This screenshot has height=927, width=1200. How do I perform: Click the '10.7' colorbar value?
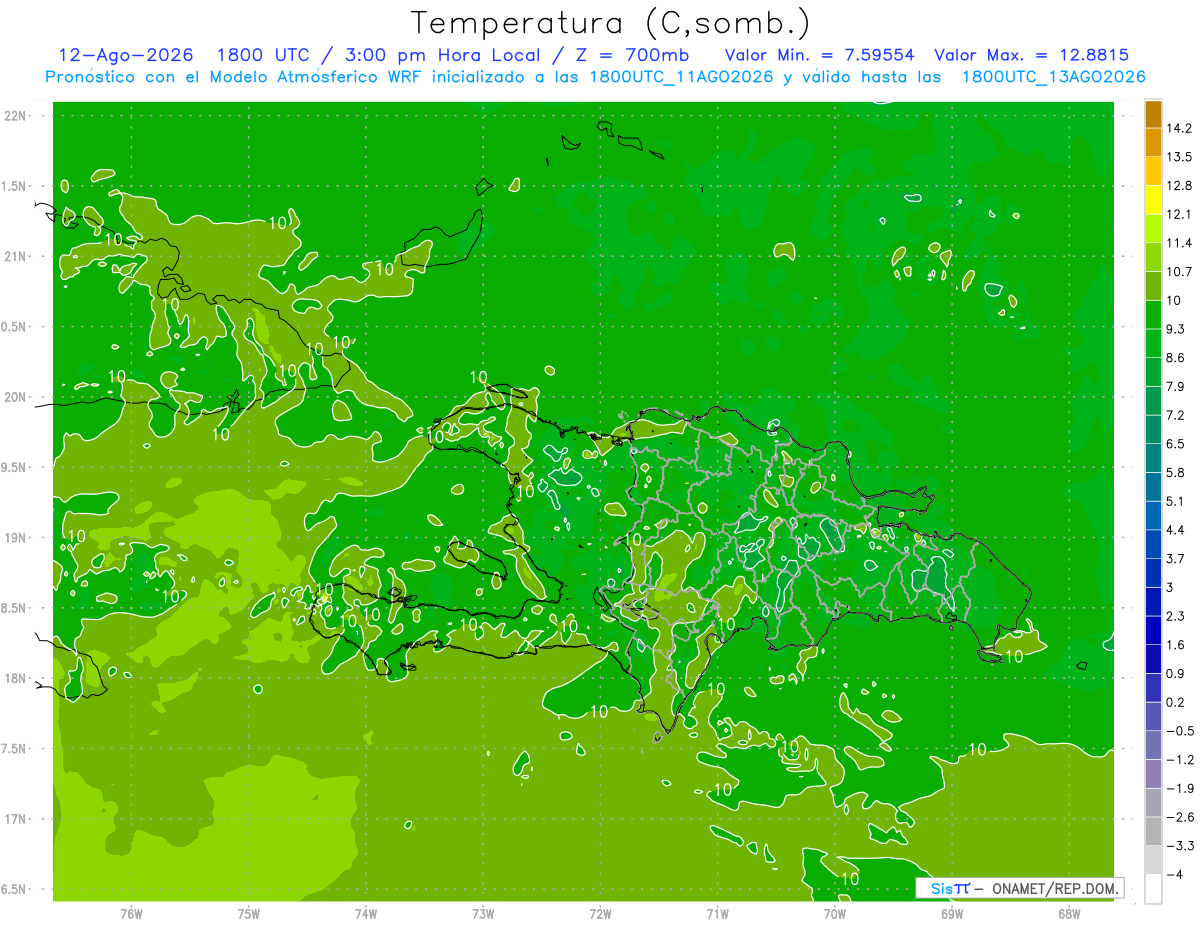pyautogui.click(x=1179, y=272)
